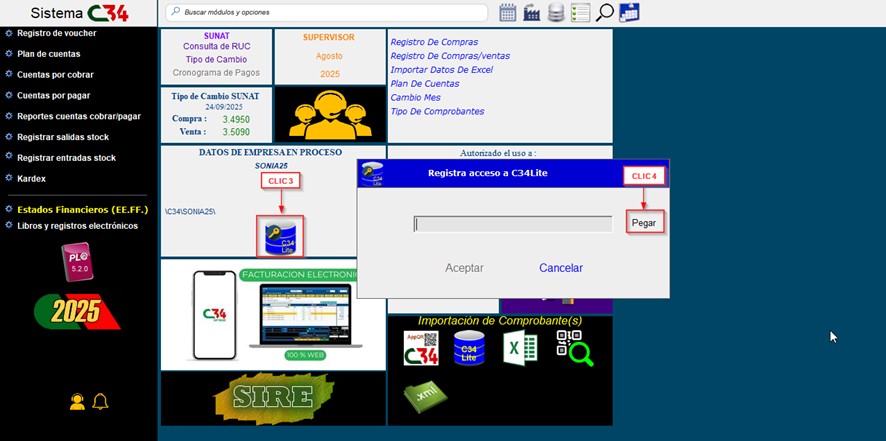
Task: Open the database icon in top toolbar
Action: tap(556, 13)
